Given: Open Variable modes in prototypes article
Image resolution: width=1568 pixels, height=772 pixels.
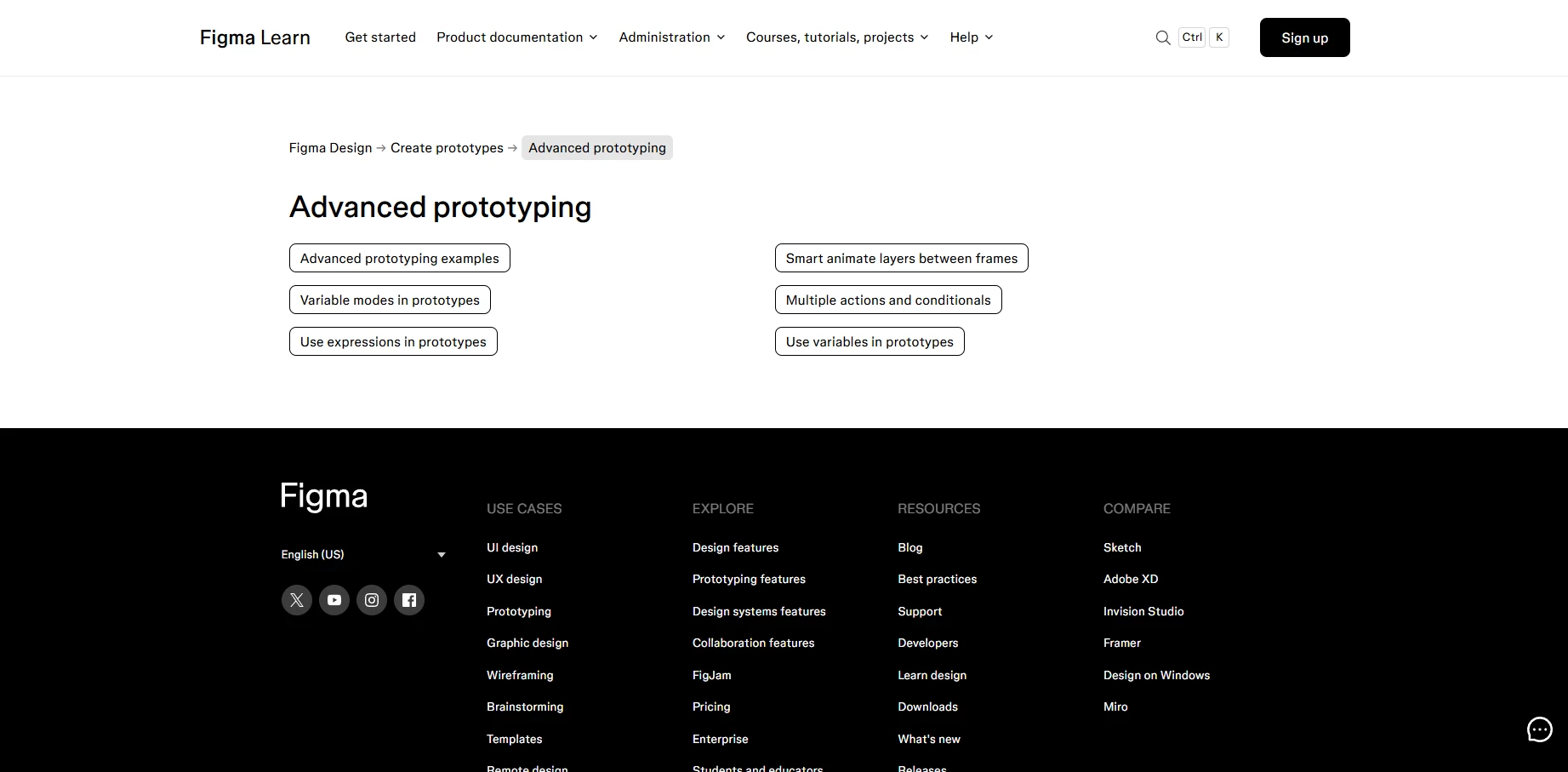Looking at the screenshot, I should [390, 300].
